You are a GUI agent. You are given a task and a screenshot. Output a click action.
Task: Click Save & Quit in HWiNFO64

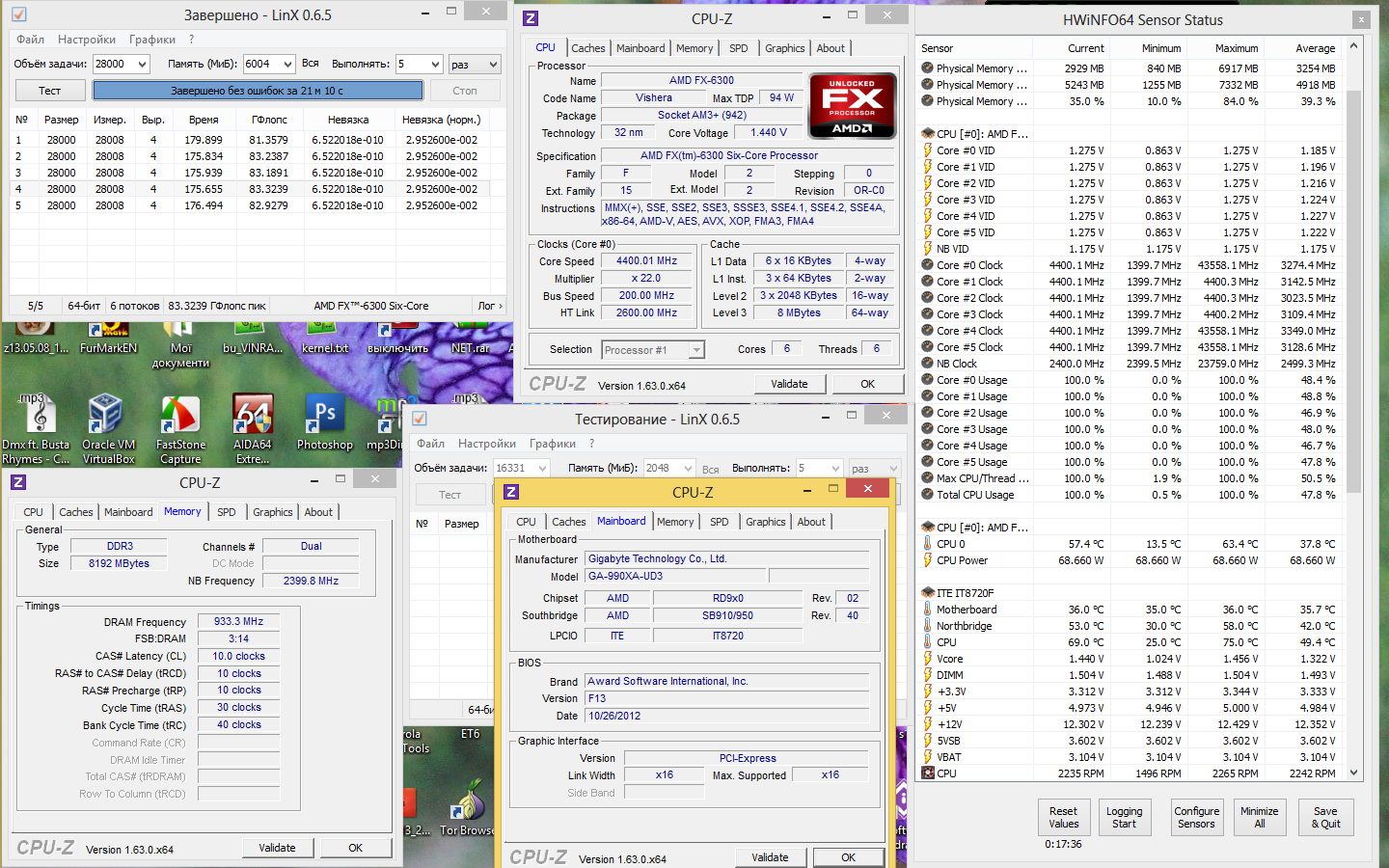(1326, 817)
